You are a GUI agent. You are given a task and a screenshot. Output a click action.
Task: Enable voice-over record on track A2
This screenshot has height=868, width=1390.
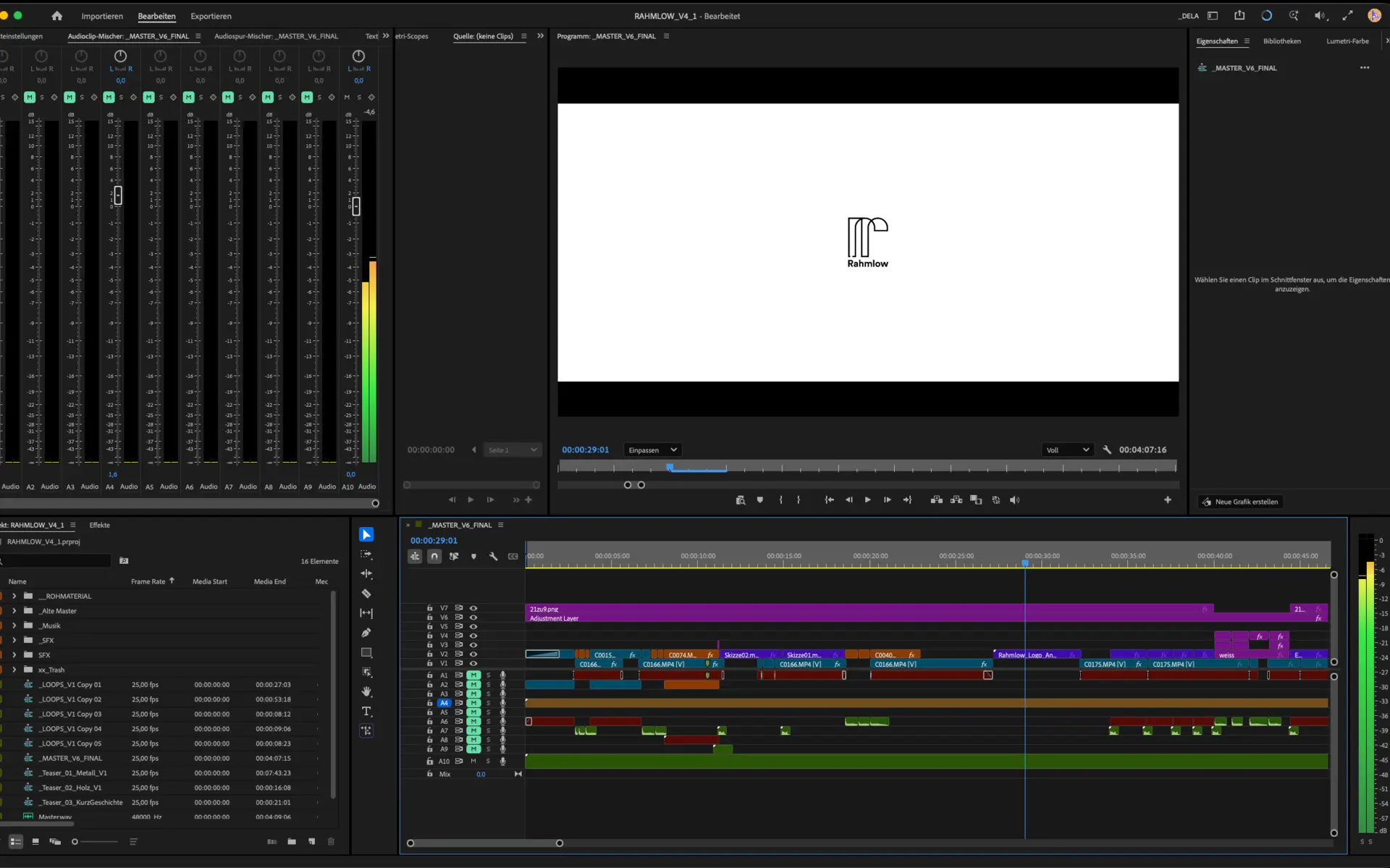point(502,684)
